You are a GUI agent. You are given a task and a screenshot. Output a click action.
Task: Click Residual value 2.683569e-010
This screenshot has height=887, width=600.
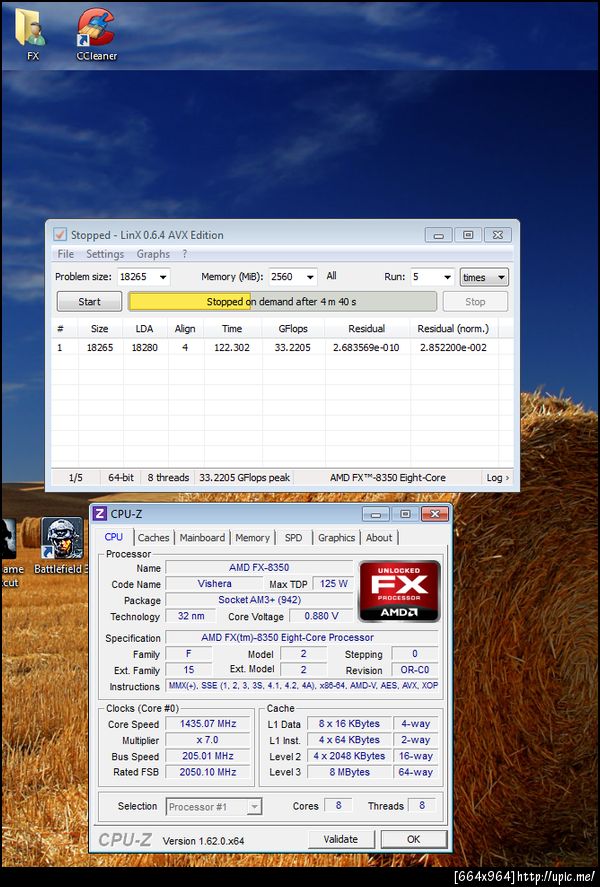[x=366, y=347]
